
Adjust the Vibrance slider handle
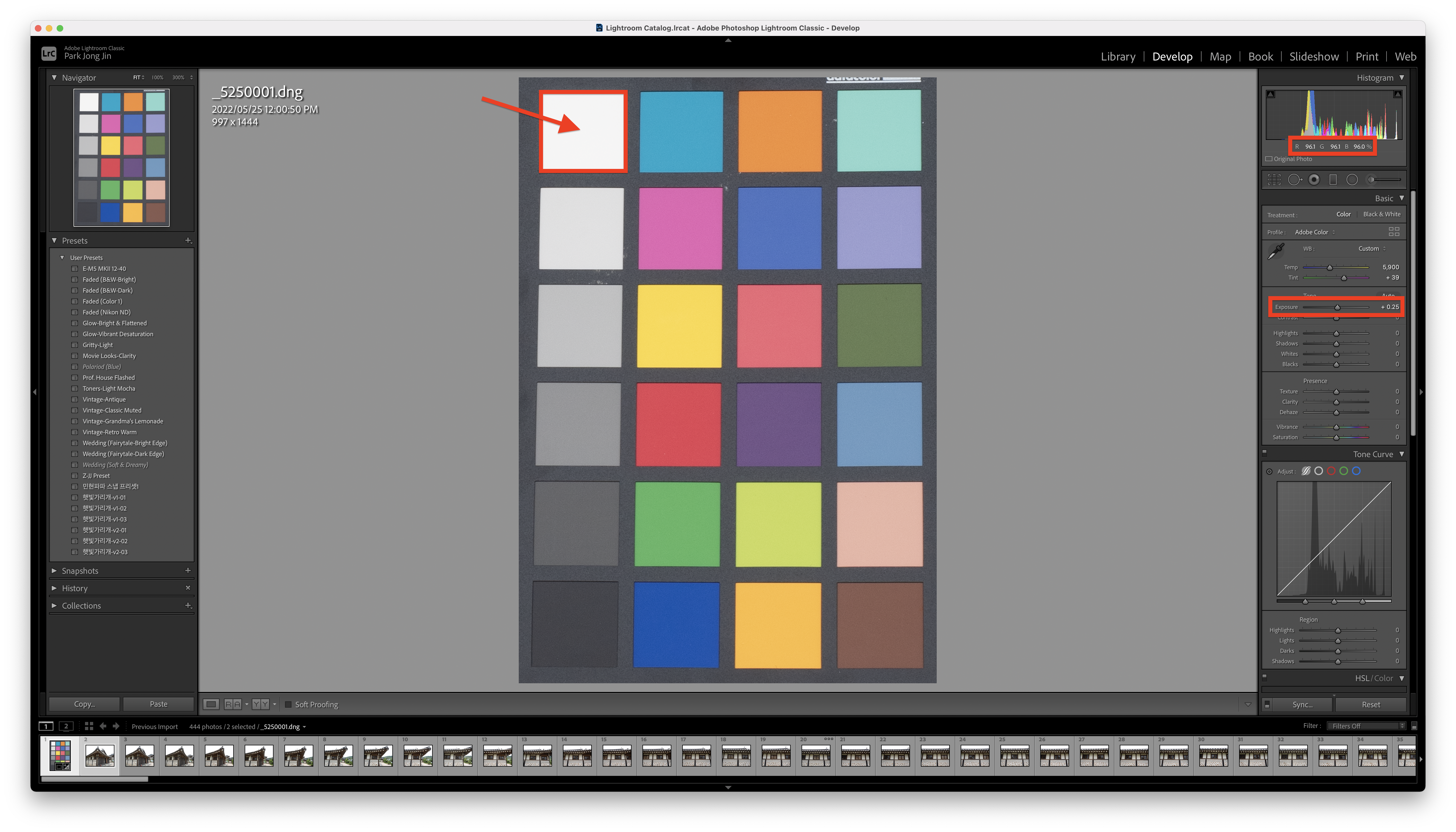[x=1336, y=427]
